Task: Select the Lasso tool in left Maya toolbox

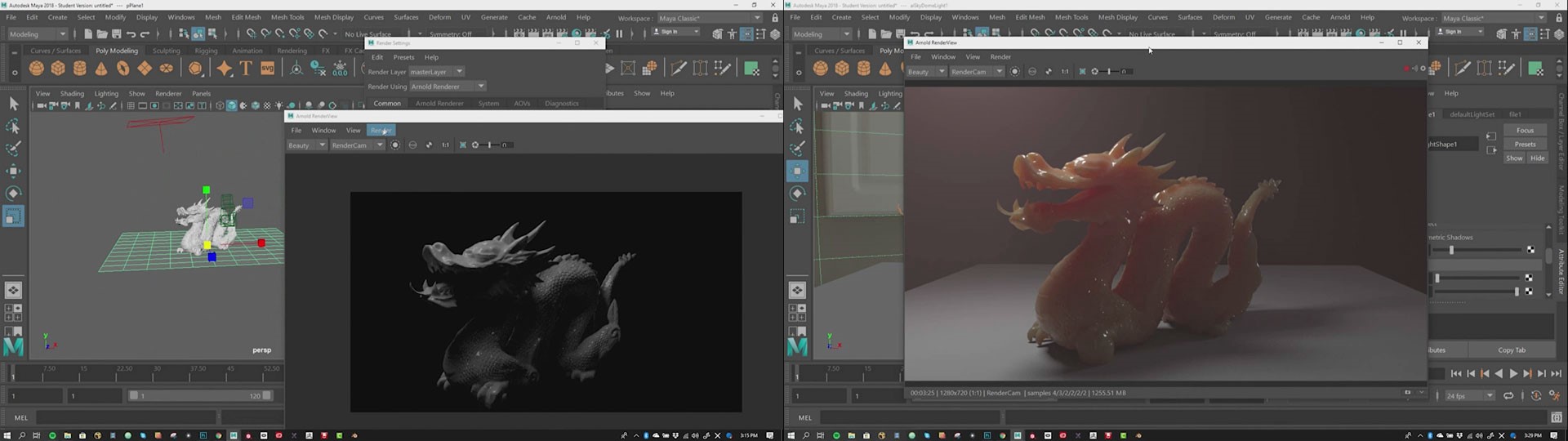Action: point(13,127)
